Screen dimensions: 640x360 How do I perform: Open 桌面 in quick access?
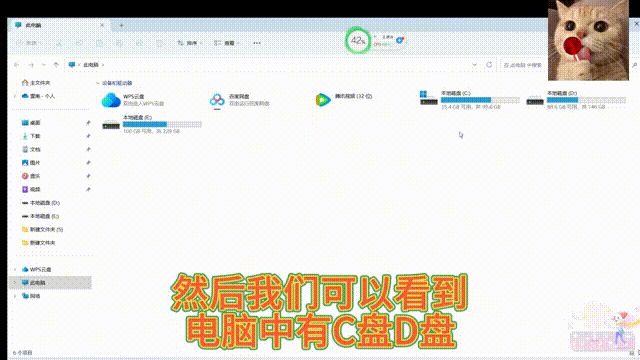31,122
